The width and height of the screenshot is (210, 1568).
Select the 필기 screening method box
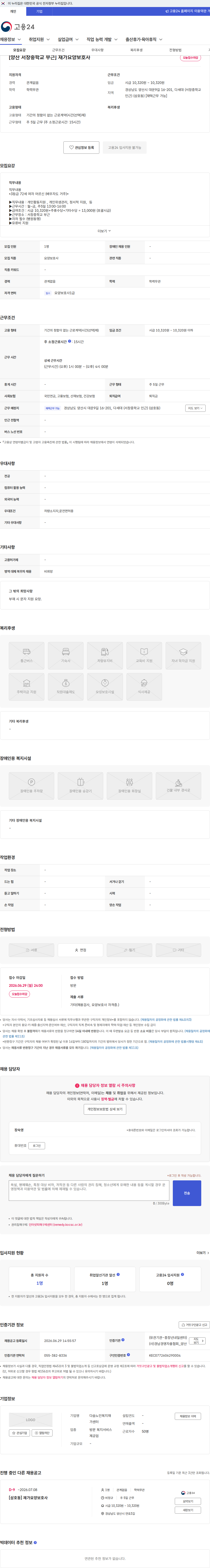[129, 950]
